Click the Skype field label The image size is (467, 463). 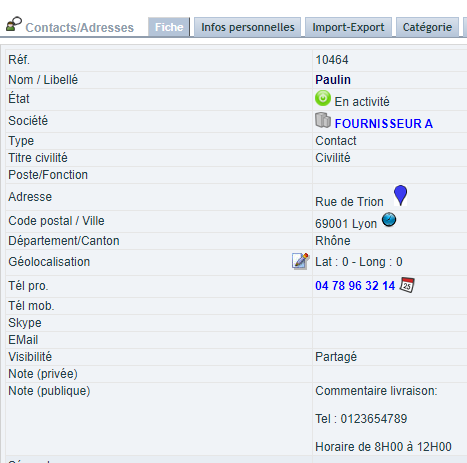[x=25, y=323]
